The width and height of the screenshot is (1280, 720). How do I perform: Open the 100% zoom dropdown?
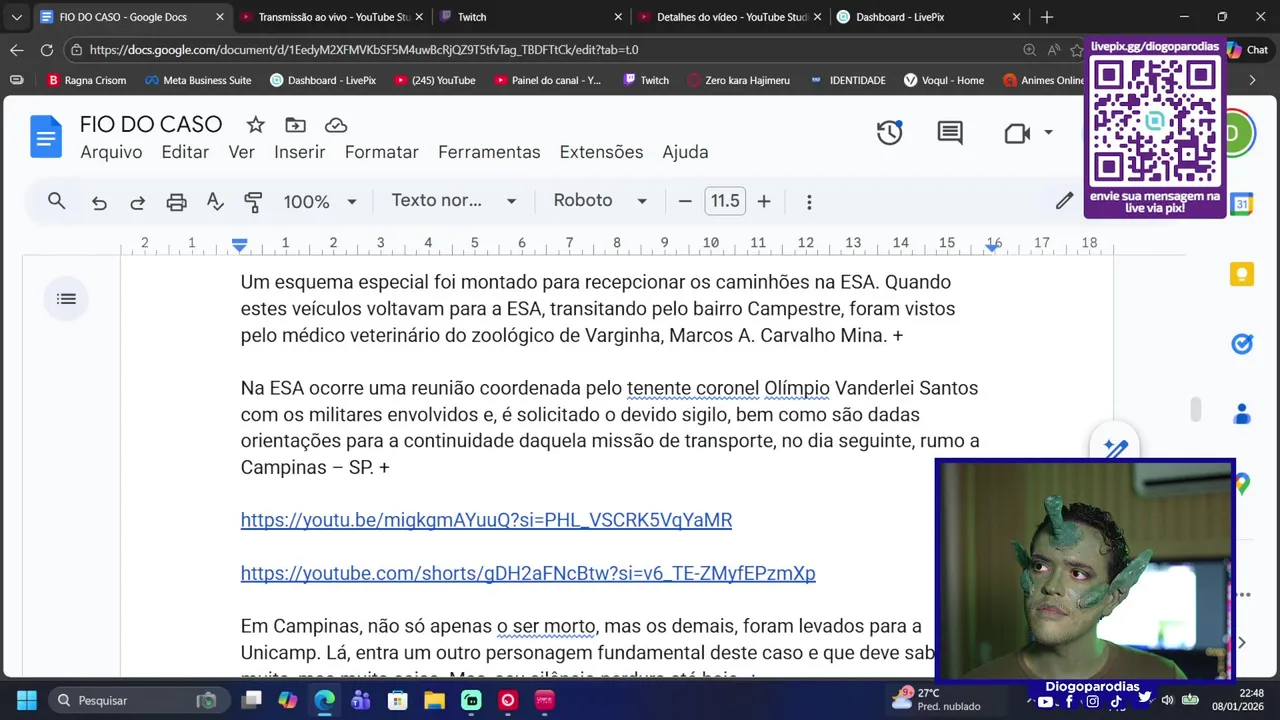320,202
